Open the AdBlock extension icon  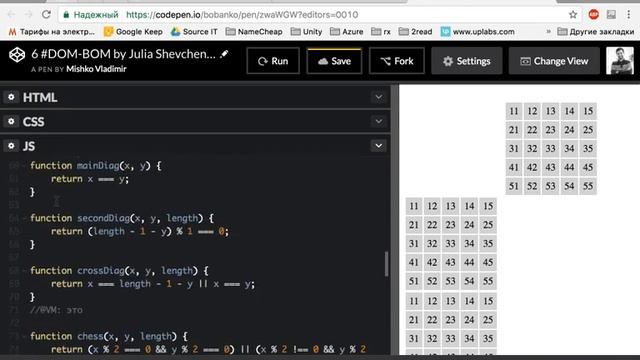tap(593, 15)
